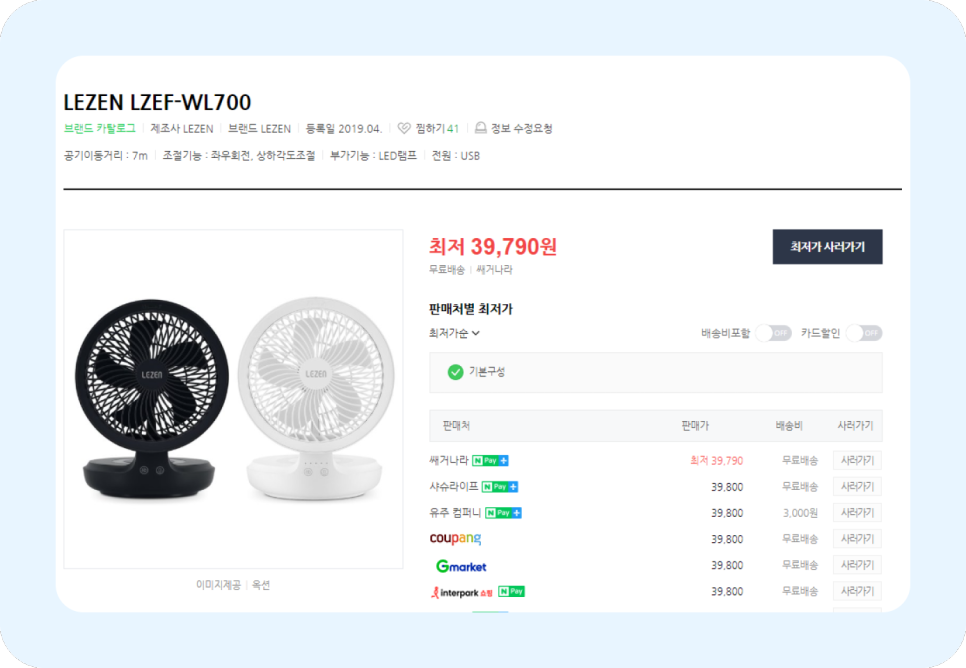This screenshot has height=668, width=966.
Task: Expand the 최저가순 sort dropdown
Action: point(454,333)
